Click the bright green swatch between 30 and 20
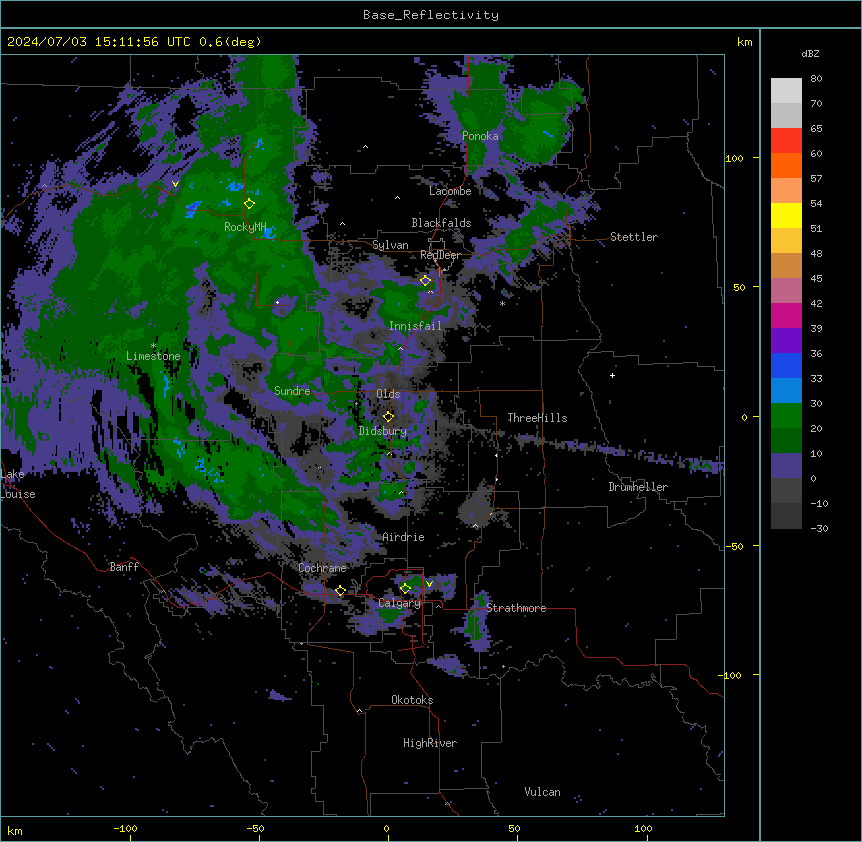Viewport: 862px width, 842px height. point(786,416)
